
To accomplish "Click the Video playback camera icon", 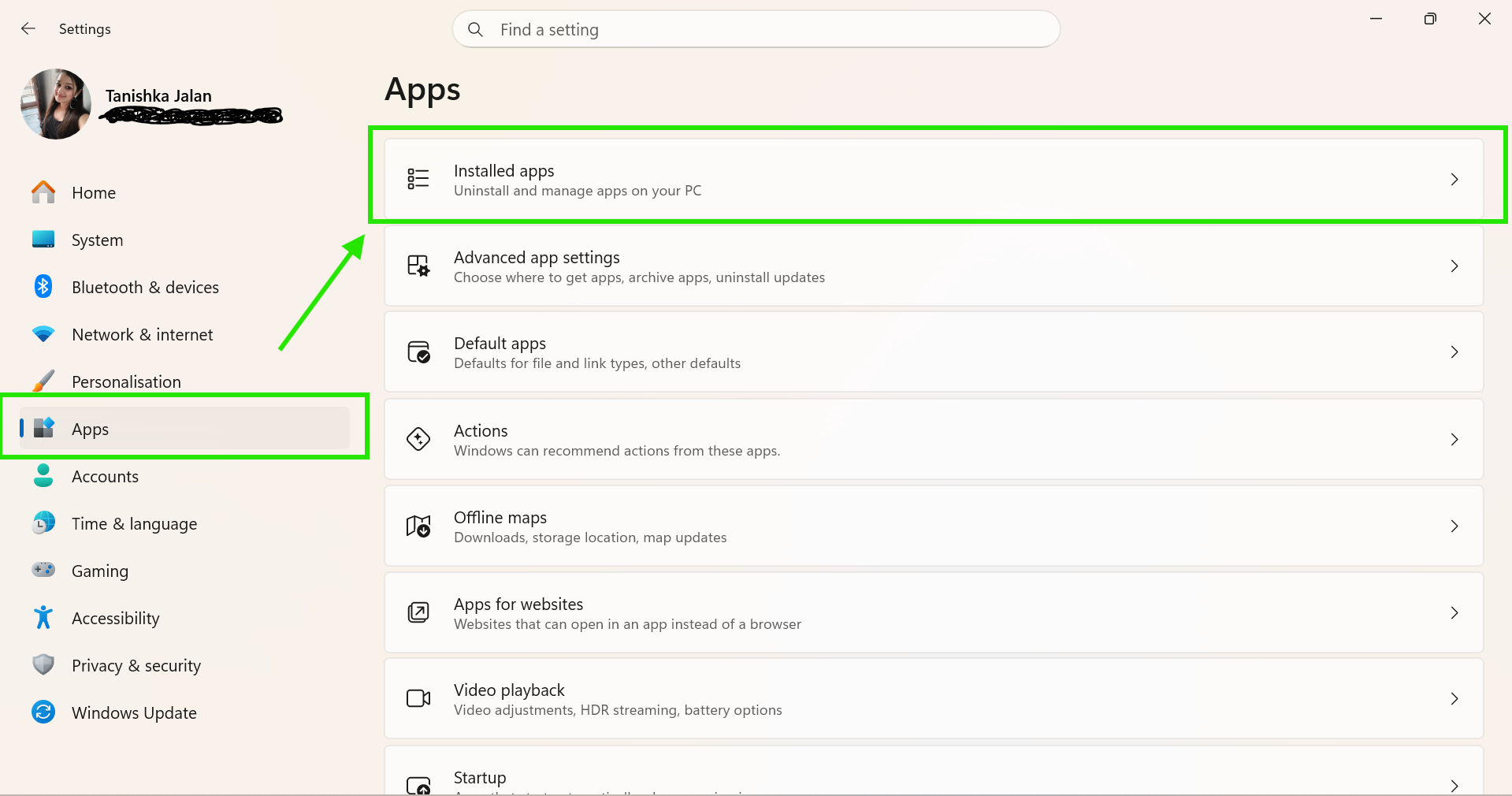I will [418, 698].
